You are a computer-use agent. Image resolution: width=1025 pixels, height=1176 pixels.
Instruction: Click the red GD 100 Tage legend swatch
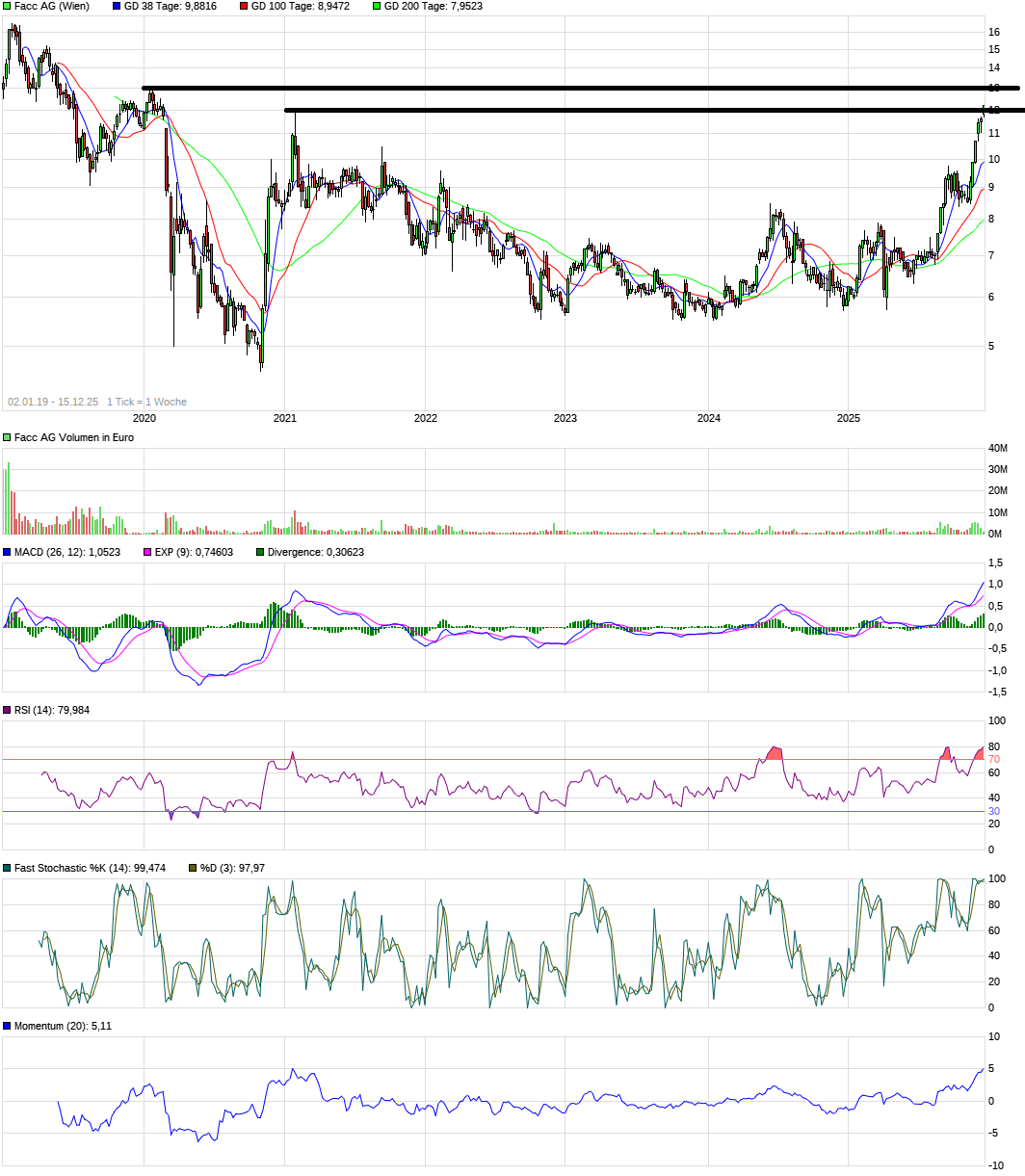pos(244,6)
